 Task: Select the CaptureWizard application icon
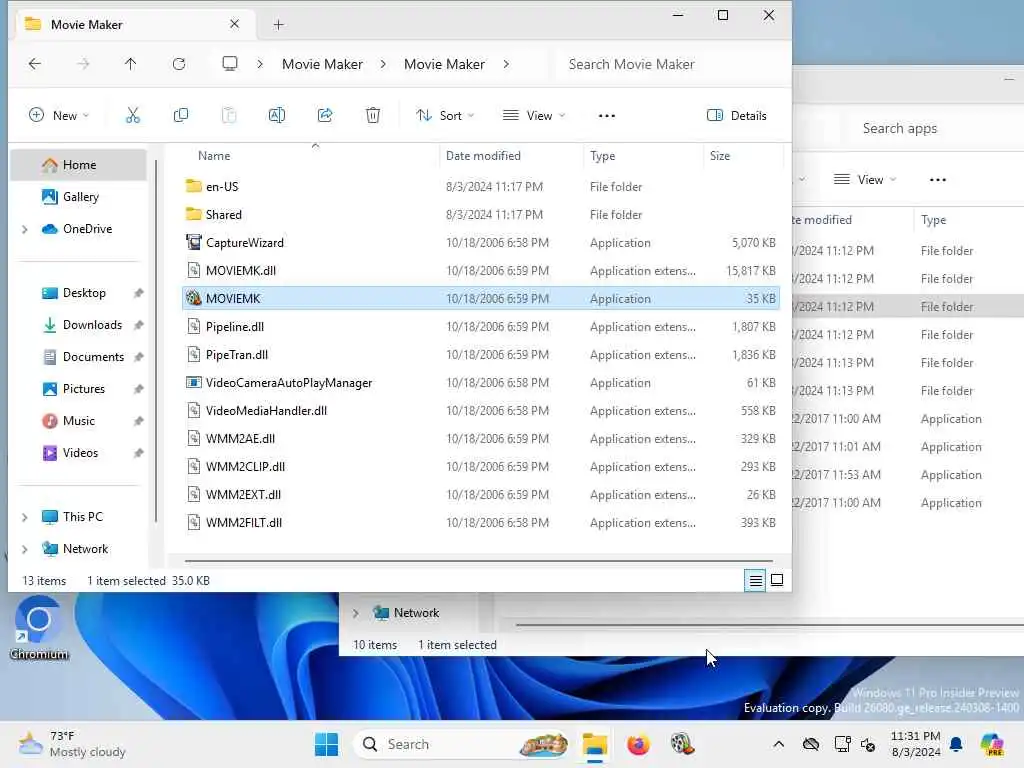click(x=193, y=242)
